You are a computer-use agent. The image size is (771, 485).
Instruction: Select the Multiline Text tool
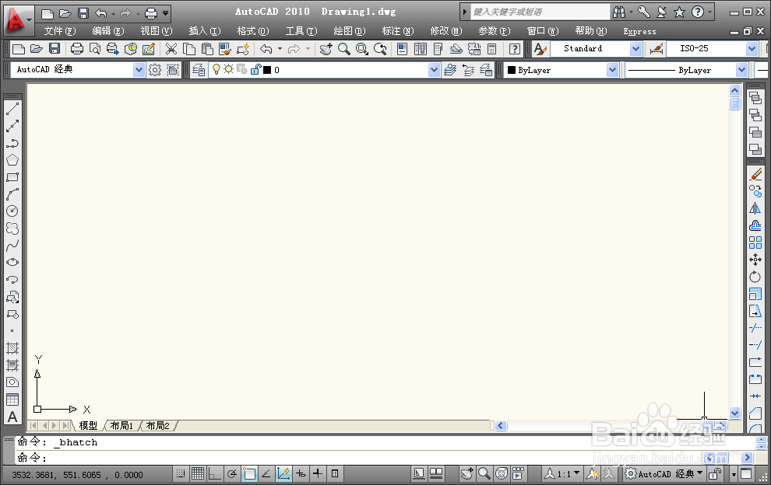pyautogui.click(x=12, y=417)
